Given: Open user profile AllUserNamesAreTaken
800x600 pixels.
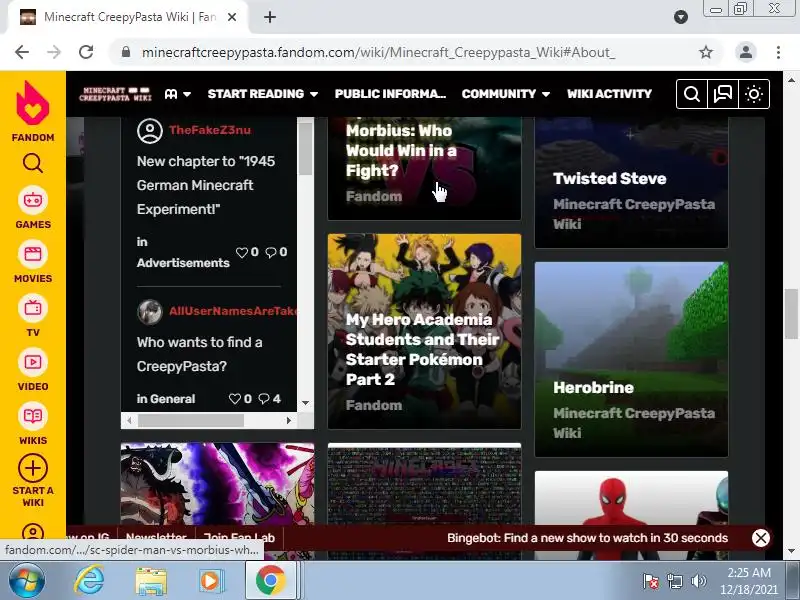Looking at the screenshot, I should (233, 311).
